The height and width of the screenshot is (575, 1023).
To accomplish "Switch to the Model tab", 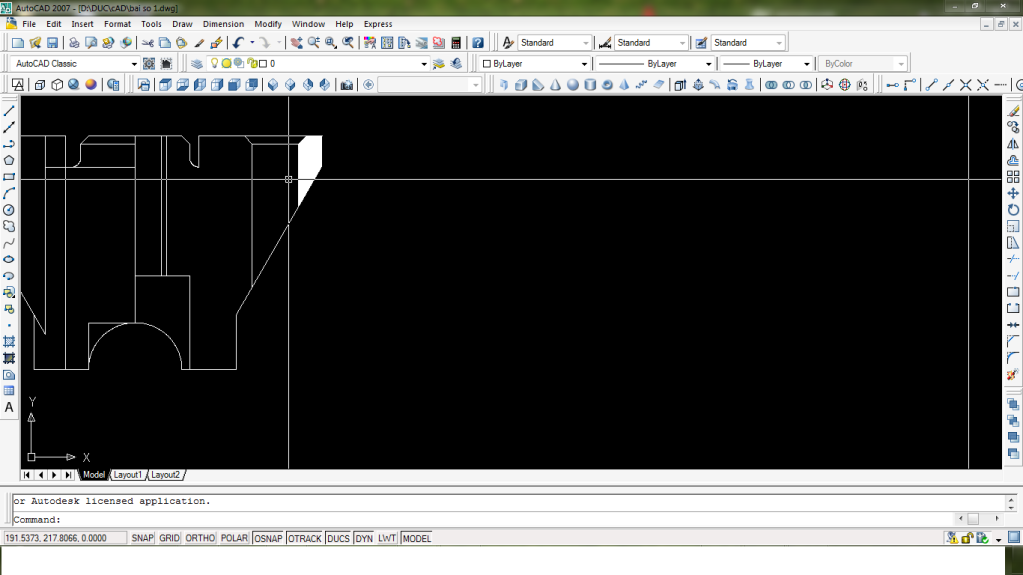I will tap(94, 475).
